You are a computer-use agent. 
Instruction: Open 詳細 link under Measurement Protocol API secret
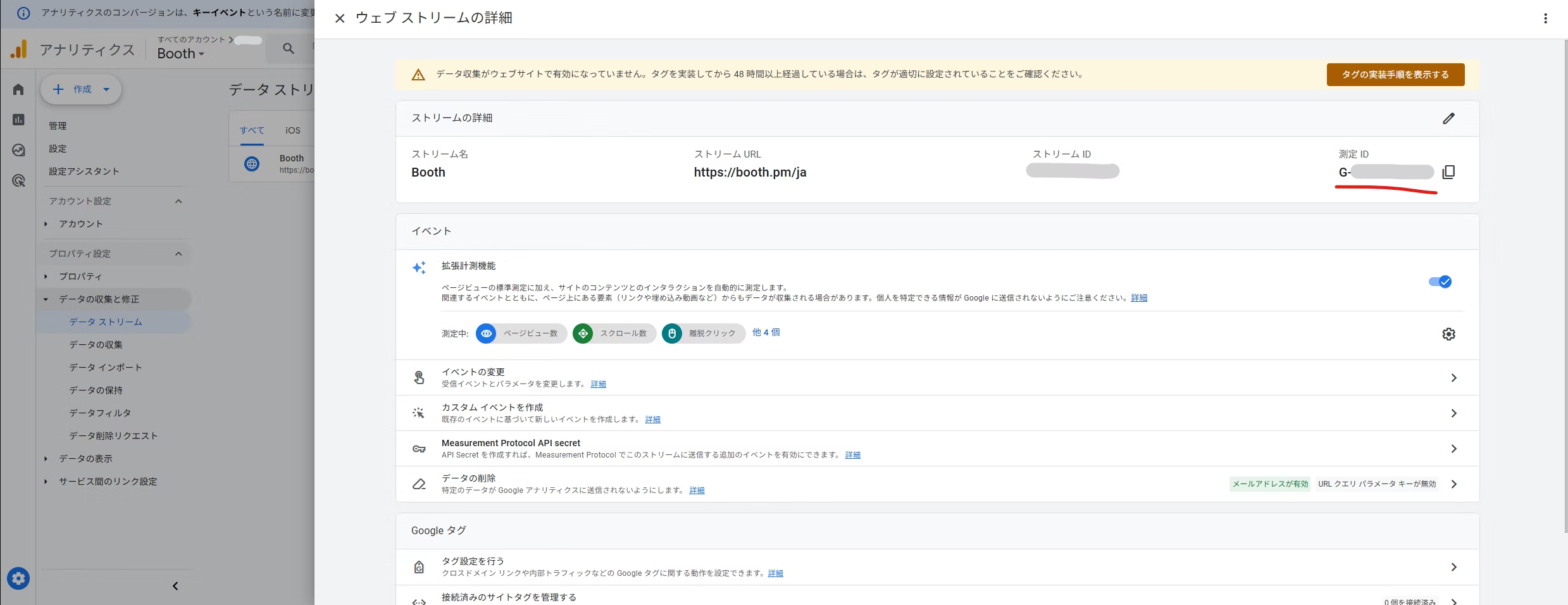point(853,455)
